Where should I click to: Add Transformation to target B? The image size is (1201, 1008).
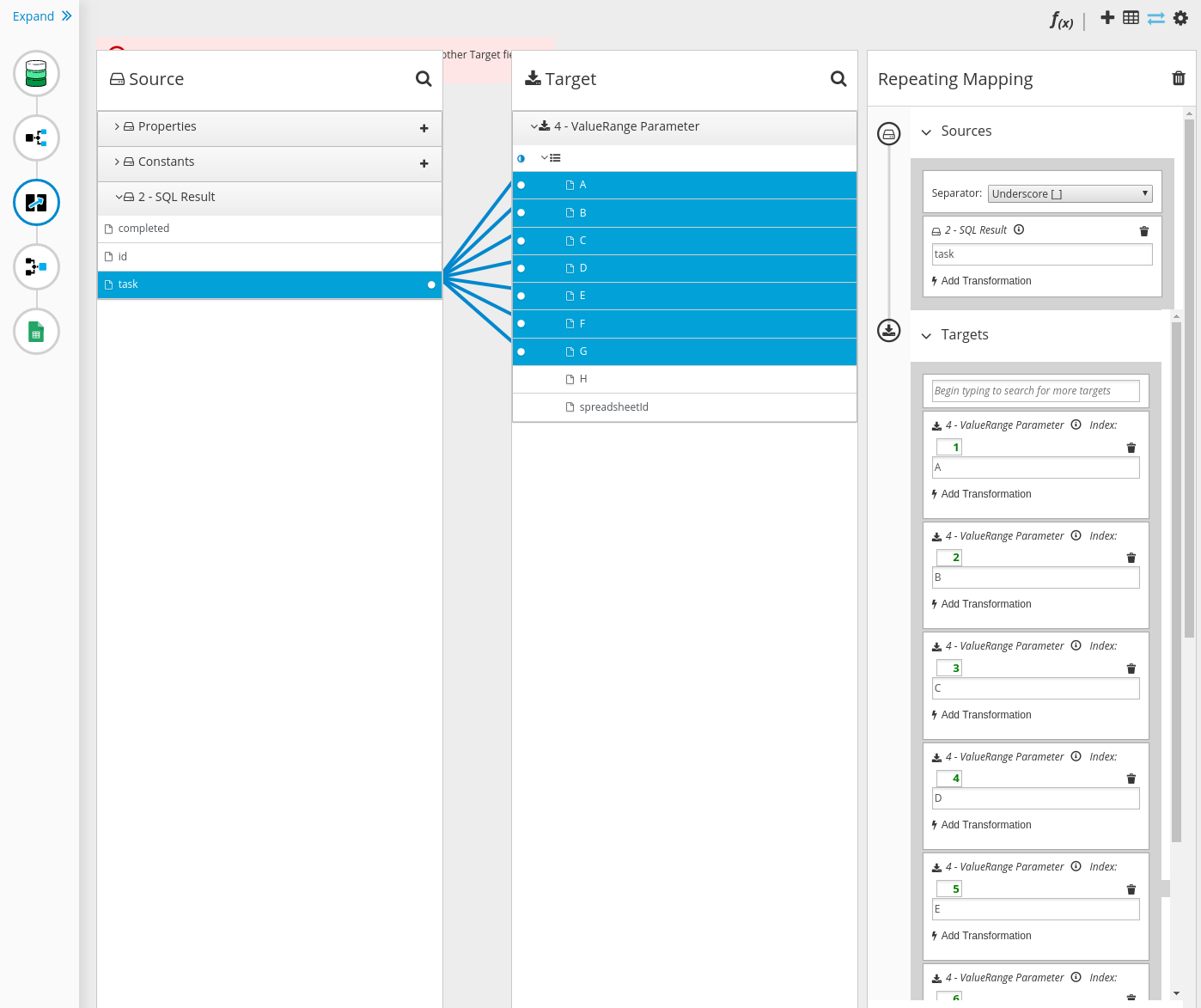(981, 604)
